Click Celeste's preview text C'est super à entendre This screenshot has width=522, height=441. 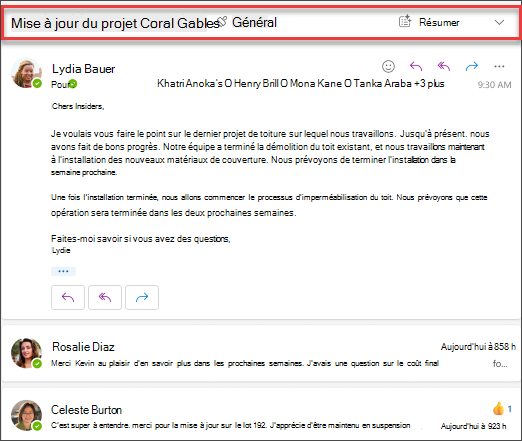point(90,426)
